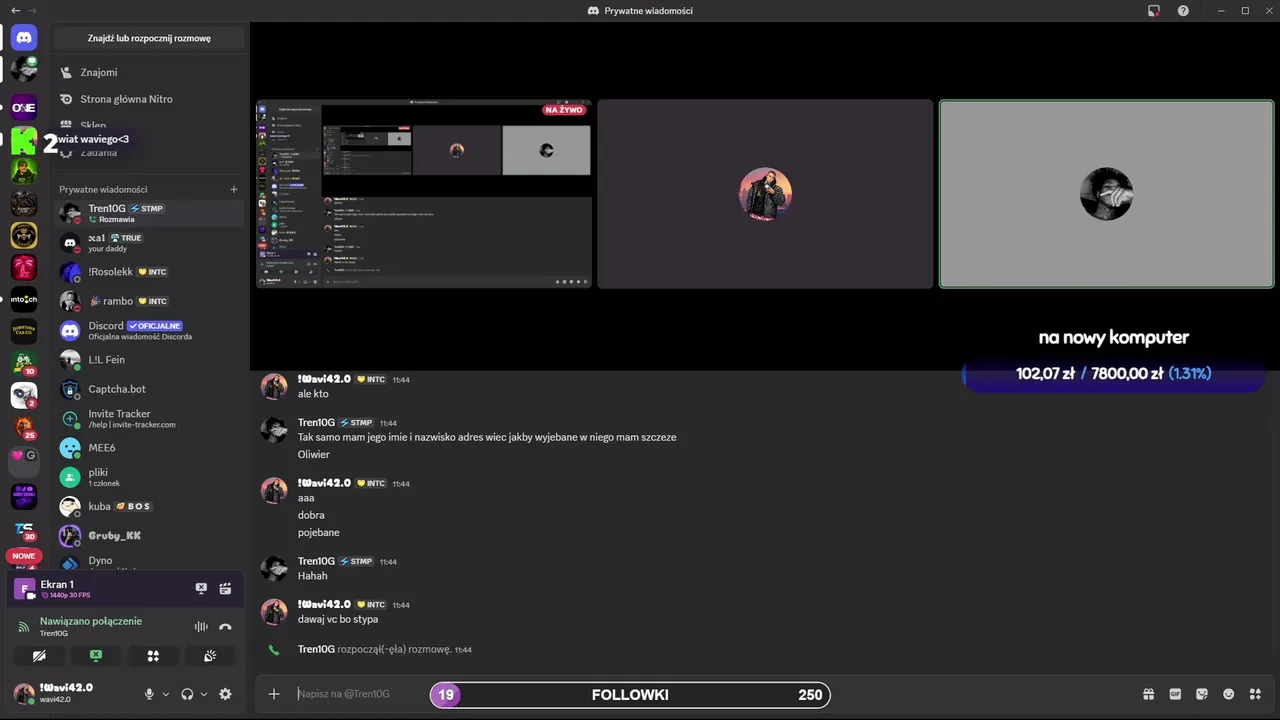
Task: Toggle camera in voice panel
Action: 39,656
